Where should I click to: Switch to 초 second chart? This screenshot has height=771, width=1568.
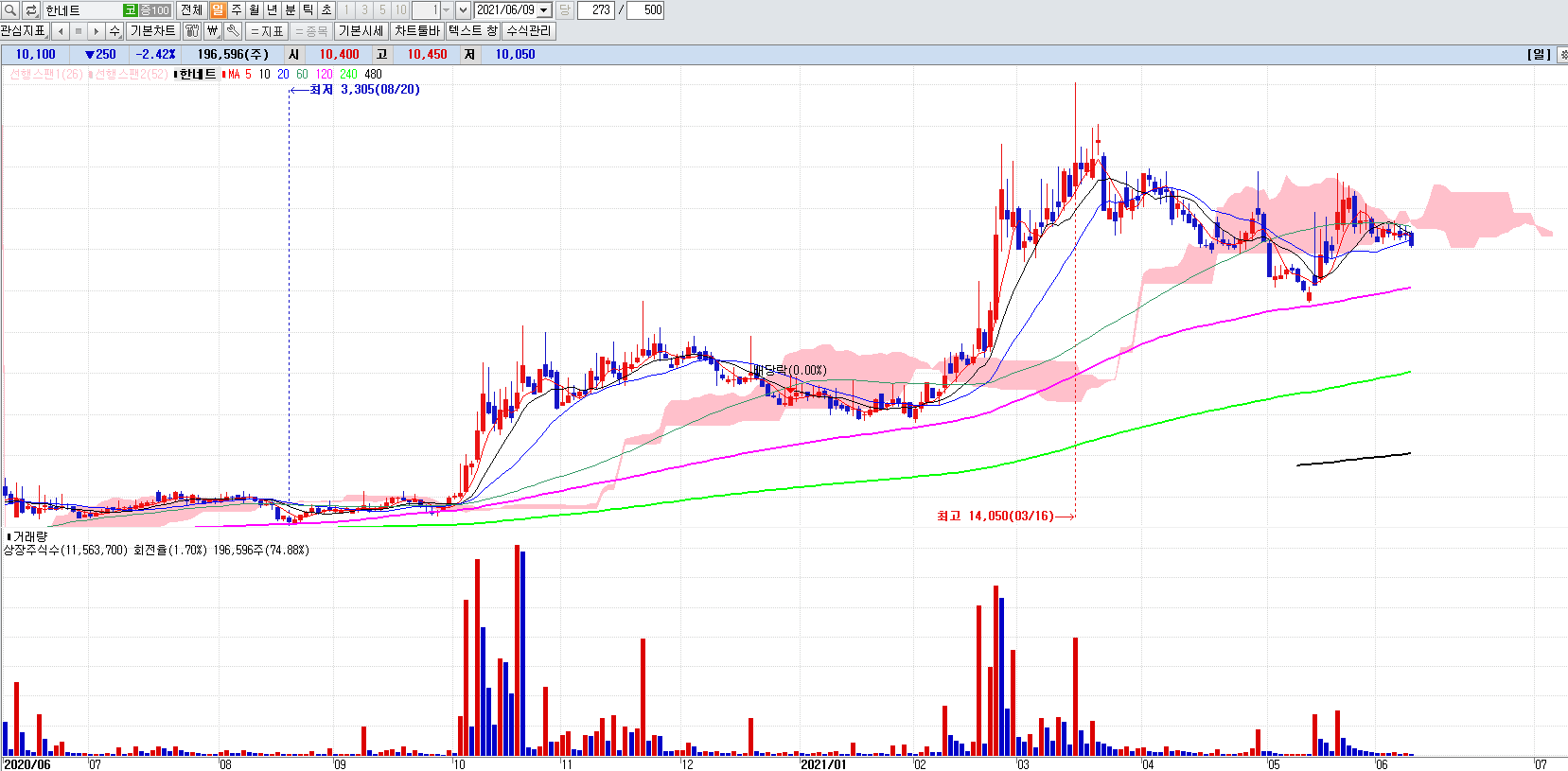[x=326, y=9]
